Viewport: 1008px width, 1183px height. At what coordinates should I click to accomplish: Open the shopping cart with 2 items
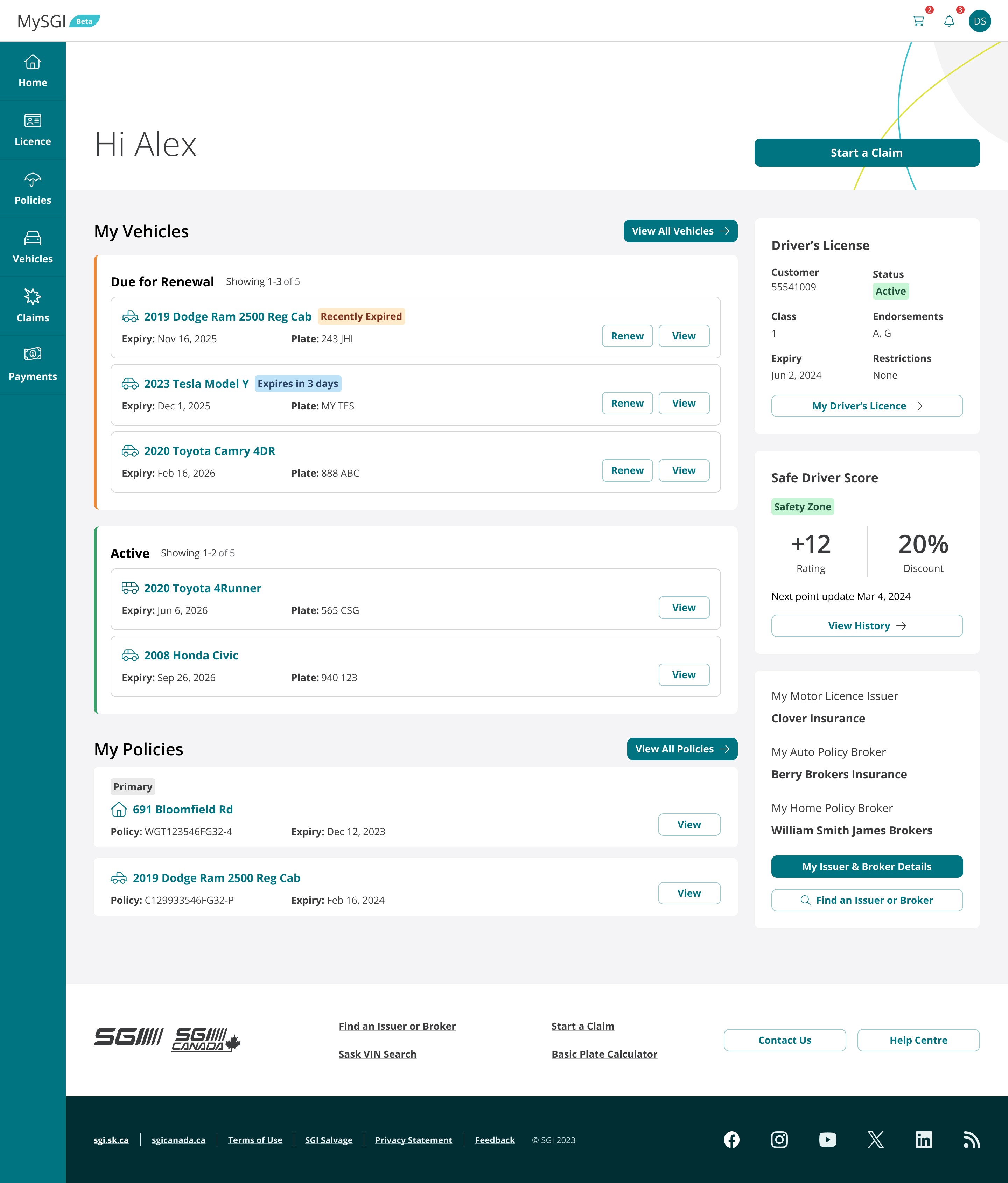918,21
